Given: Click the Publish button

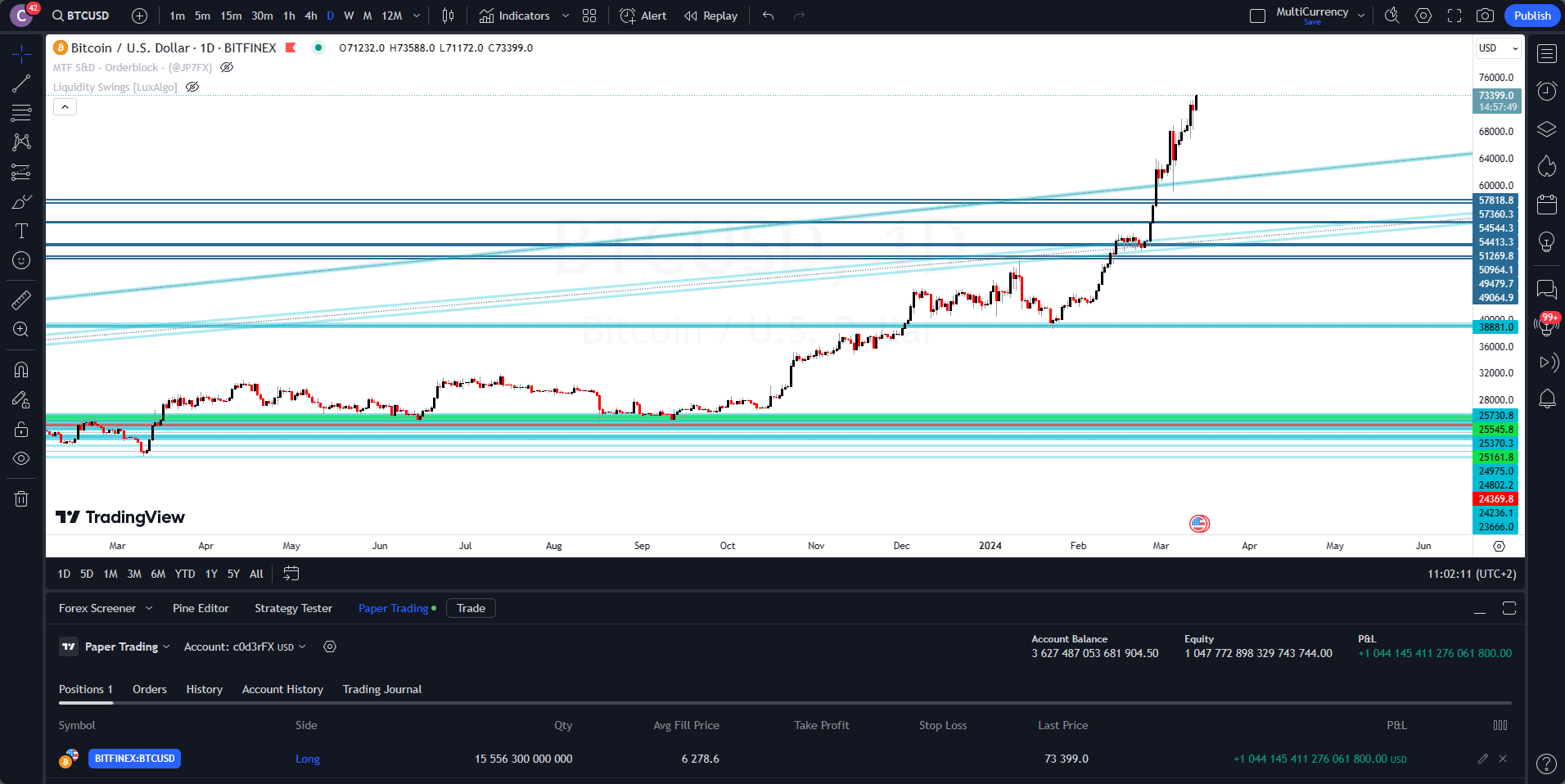Looking at the screenshot, I should pyautogui.click(x=1532, y=16).
